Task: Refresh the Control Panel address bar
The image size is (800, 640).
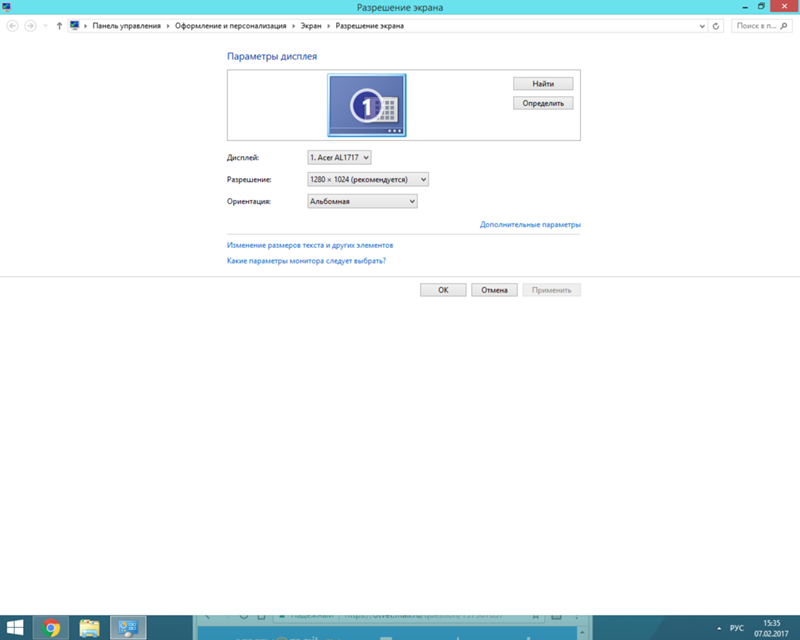Action: [x=716, y=25]
